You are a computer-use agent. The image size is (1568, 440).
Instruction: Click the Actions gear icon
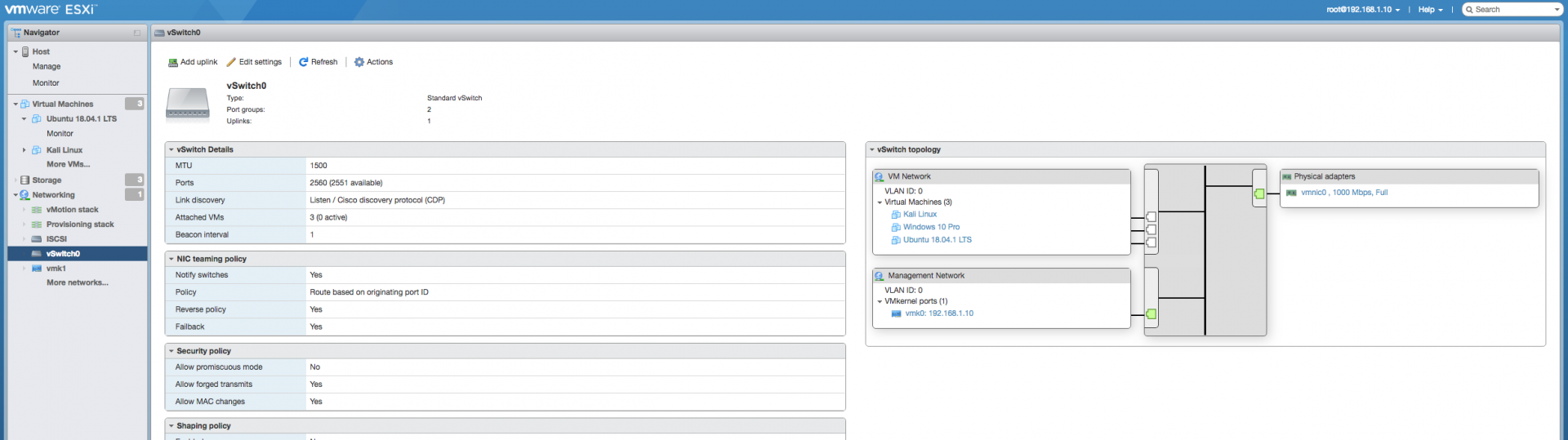[x=359, y=62]
